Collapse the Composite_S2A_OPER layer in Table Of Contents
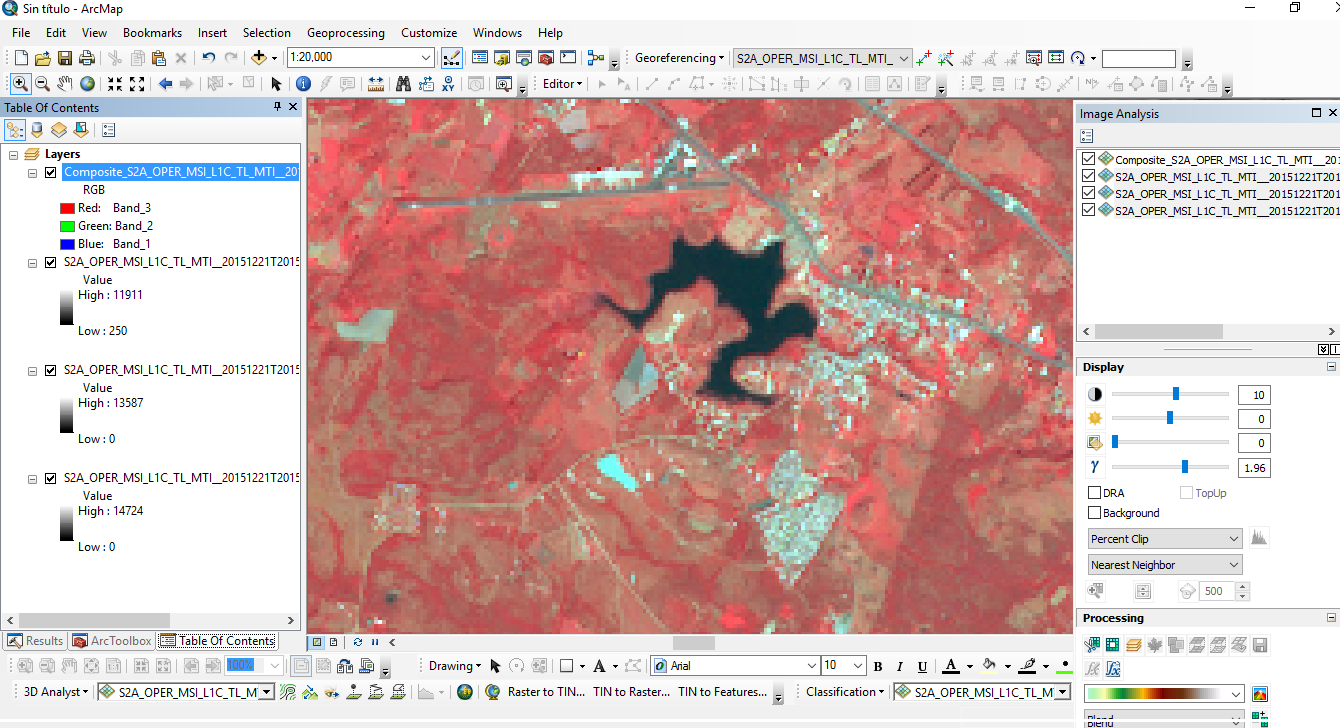 (x=33, y=172)
